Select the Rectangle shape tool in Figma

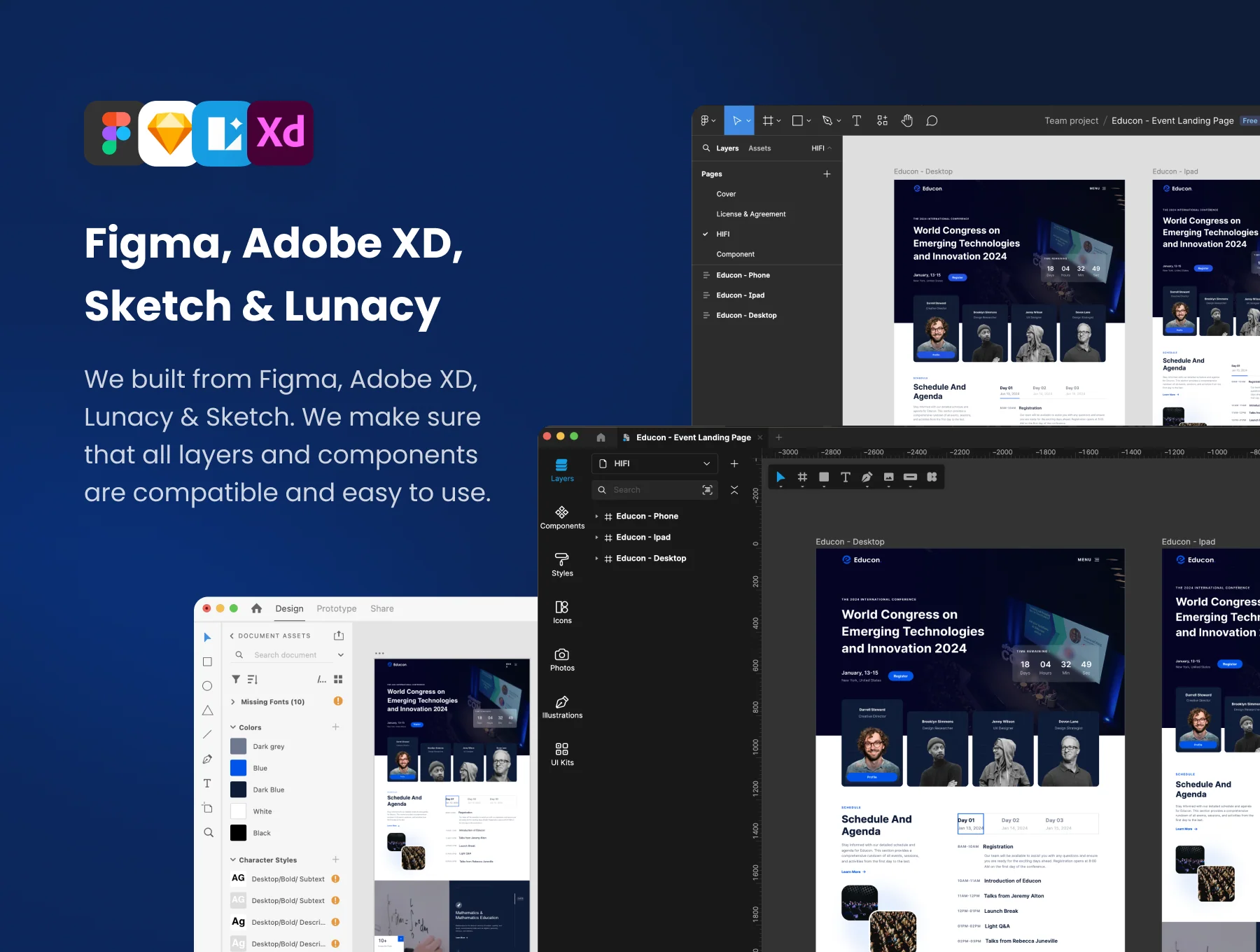797,120
